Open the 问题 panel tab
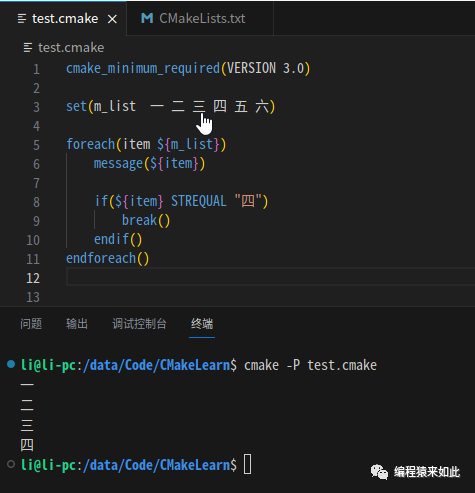 (x=31, y=324)
